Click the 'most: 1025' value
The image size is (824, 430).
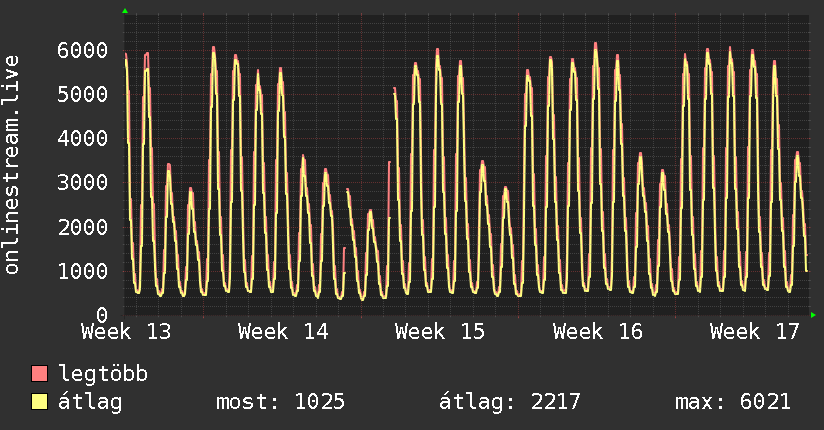[281, 402]
